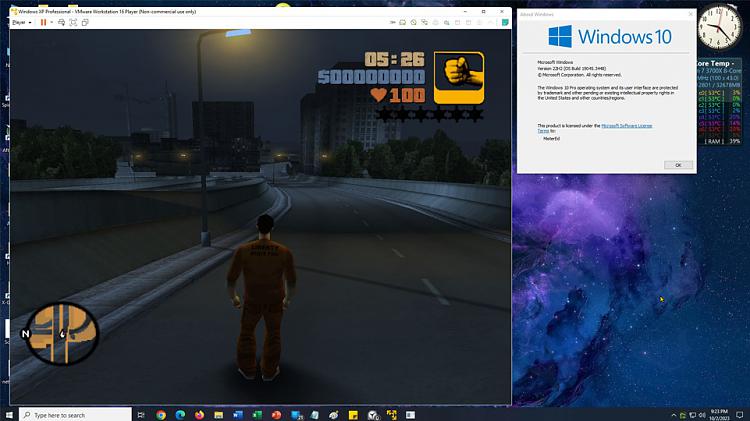Open the taskbar clock and date
Viewport: 750px width, 421px height.
tap(719, 415)
